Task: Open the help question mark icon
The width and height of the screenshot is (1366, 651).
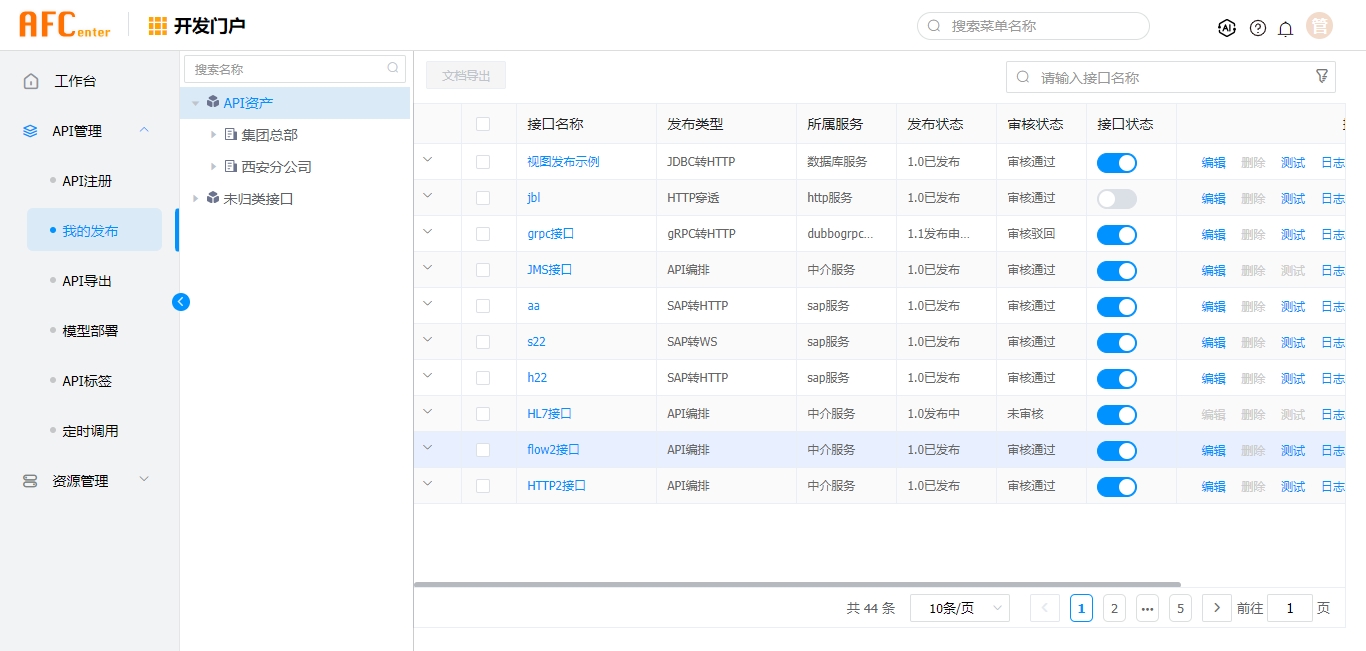Action: click(x=1258, y=28)
